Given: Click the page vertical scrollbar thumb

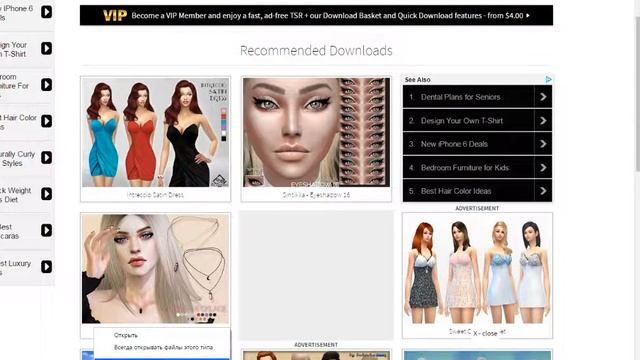Looking at the screenshot, I should (638, 95).
